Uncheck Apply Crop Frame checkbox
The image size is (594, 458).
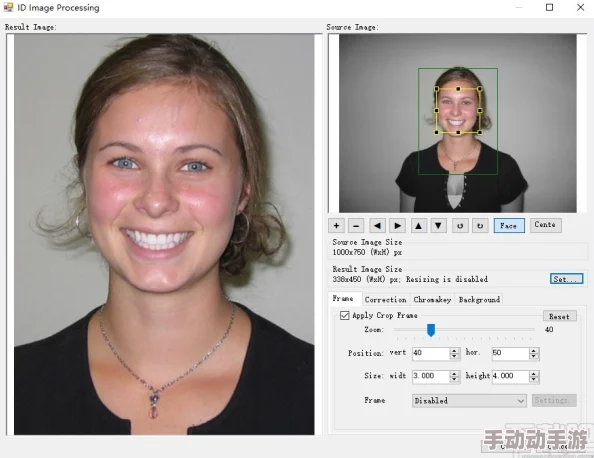click(344, 315)
